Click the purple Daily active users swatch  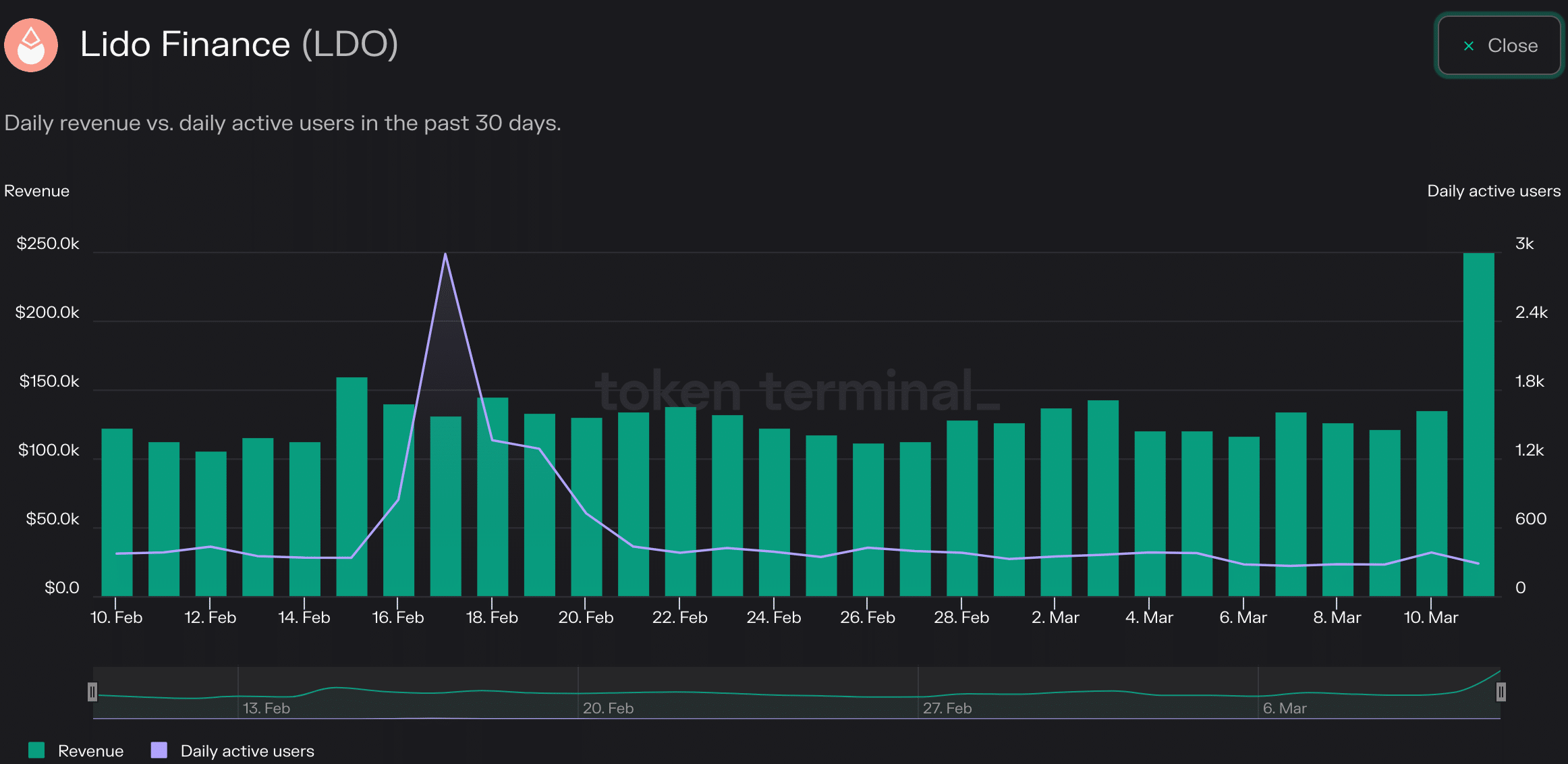(x=159, y=751)
